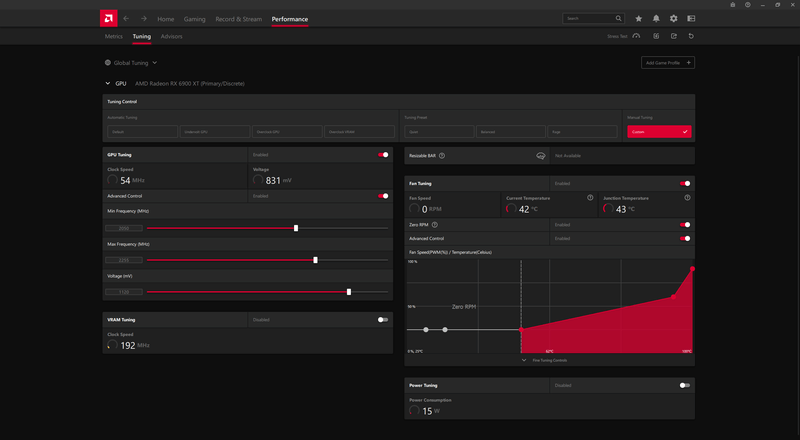Select Balanced tuning preset
The image size is (800, 440).
pos(511,132)
